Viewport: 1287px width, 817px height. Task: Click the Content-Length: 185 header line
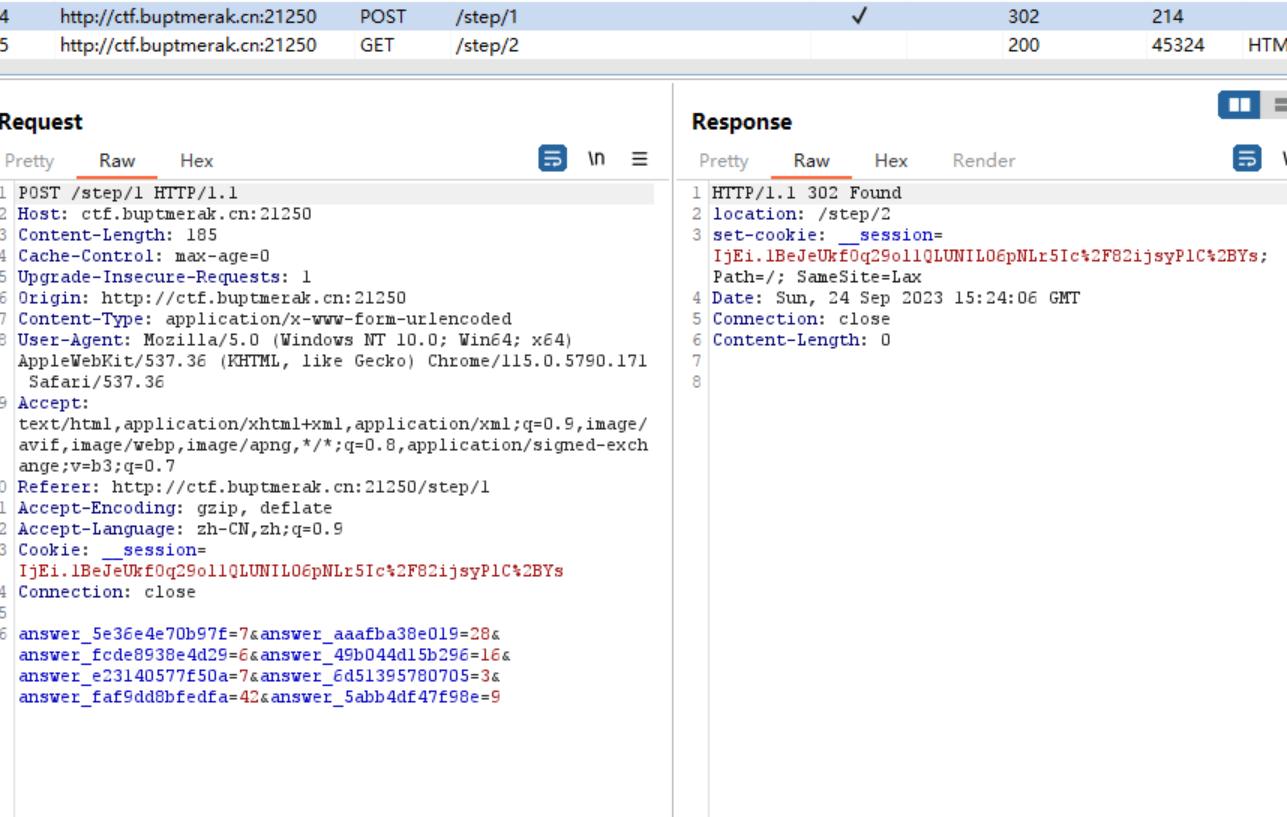(117, 235)
